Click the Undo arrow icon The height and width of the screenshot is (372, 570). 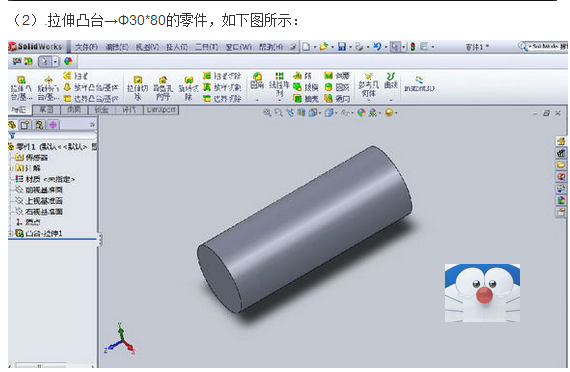pyautogui.click(x=377, y=46)
